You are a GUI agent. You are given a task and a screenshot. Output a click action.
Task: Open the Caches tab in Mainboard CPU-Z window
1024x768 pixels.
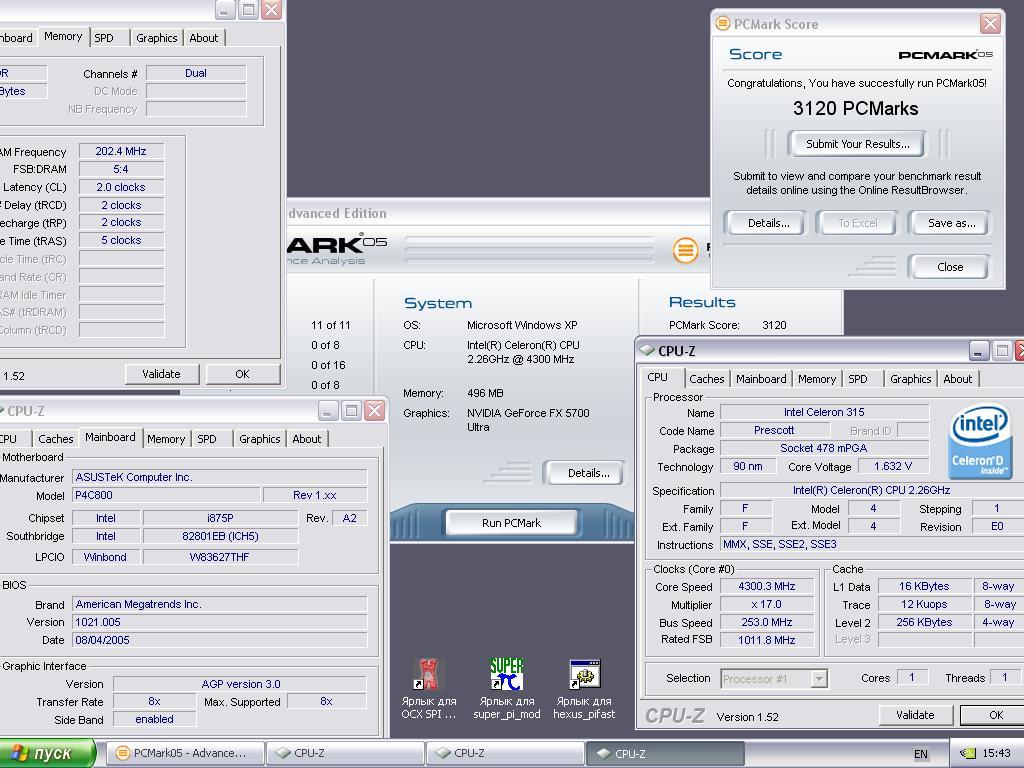tap(56, 439)
